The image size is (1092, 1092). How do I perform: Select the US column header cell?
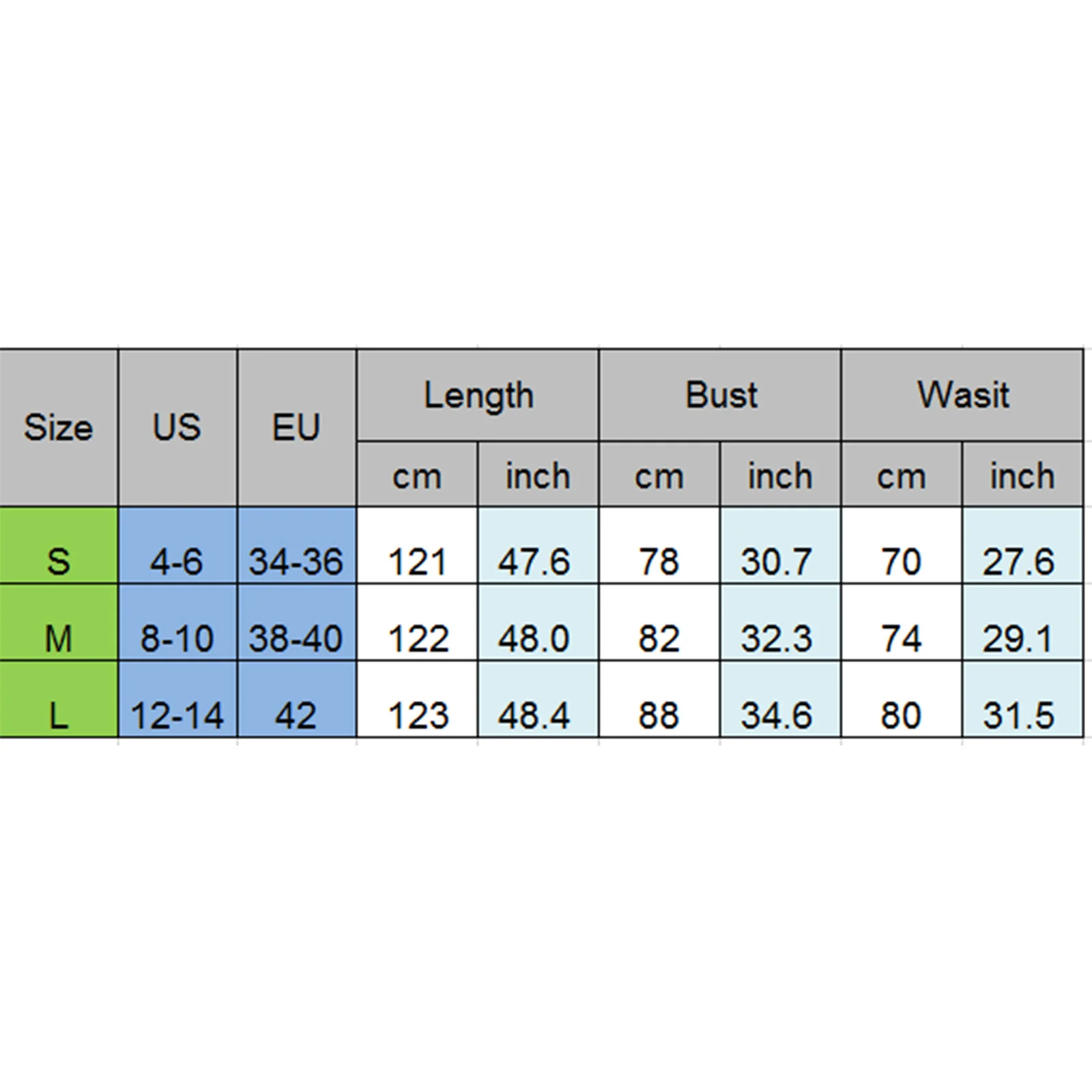[177, 428]
